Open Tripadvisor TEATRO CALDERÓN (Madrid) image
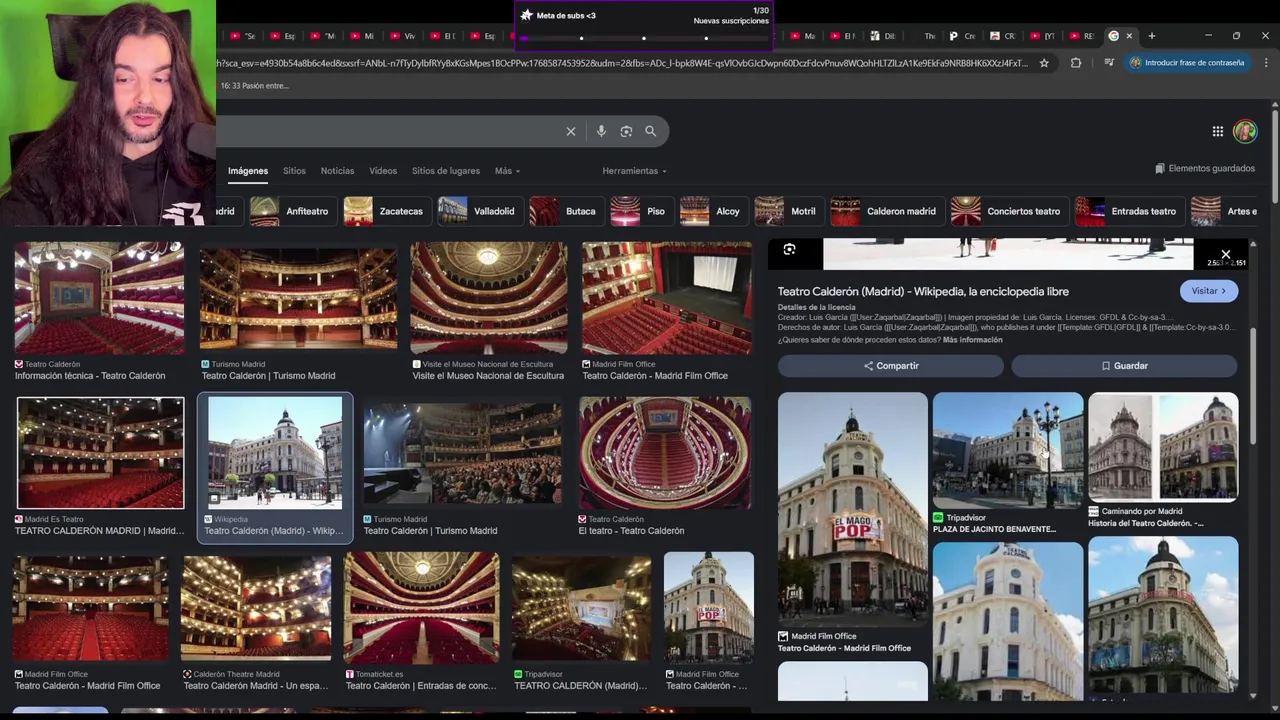Image resolution: width=1280 pixels, height=720 pixels. (582, 607)
